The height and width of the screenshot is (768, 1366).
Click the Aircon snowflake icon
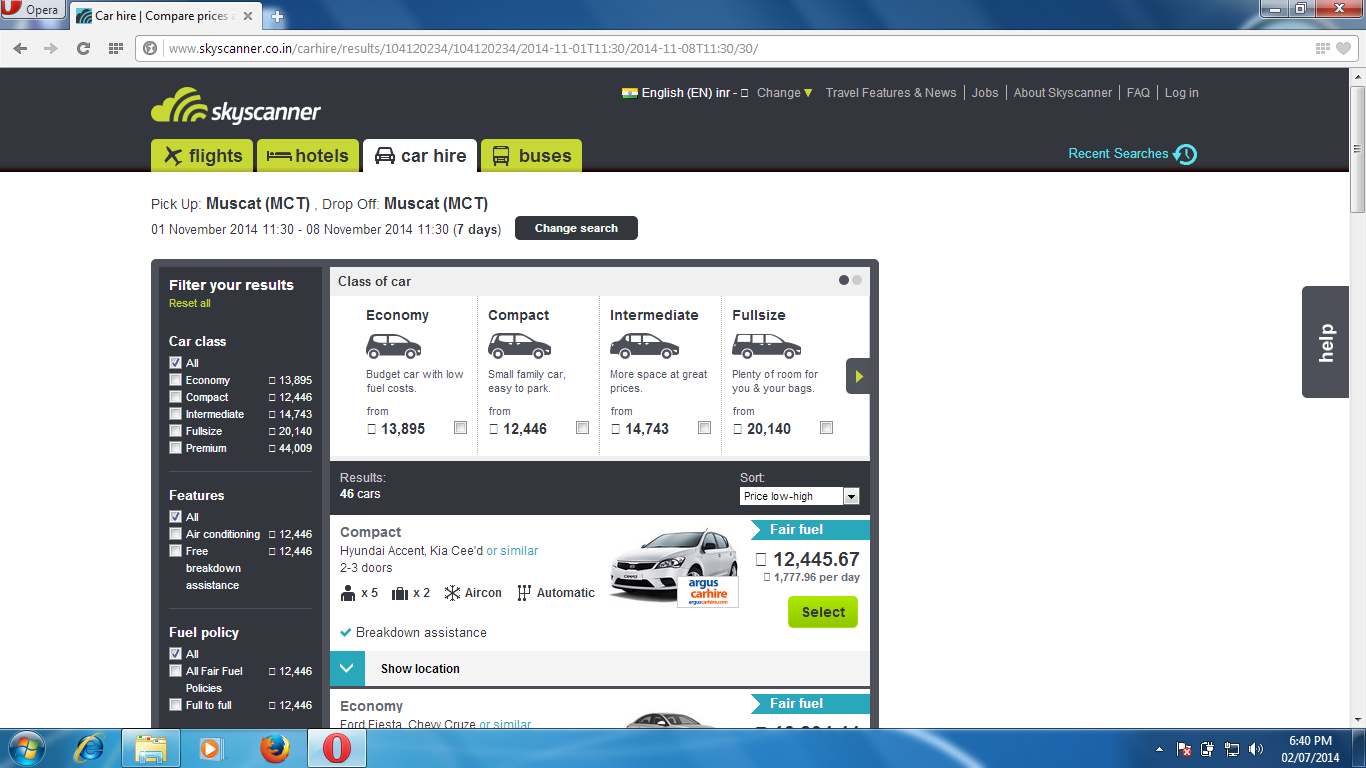(452, 593)
